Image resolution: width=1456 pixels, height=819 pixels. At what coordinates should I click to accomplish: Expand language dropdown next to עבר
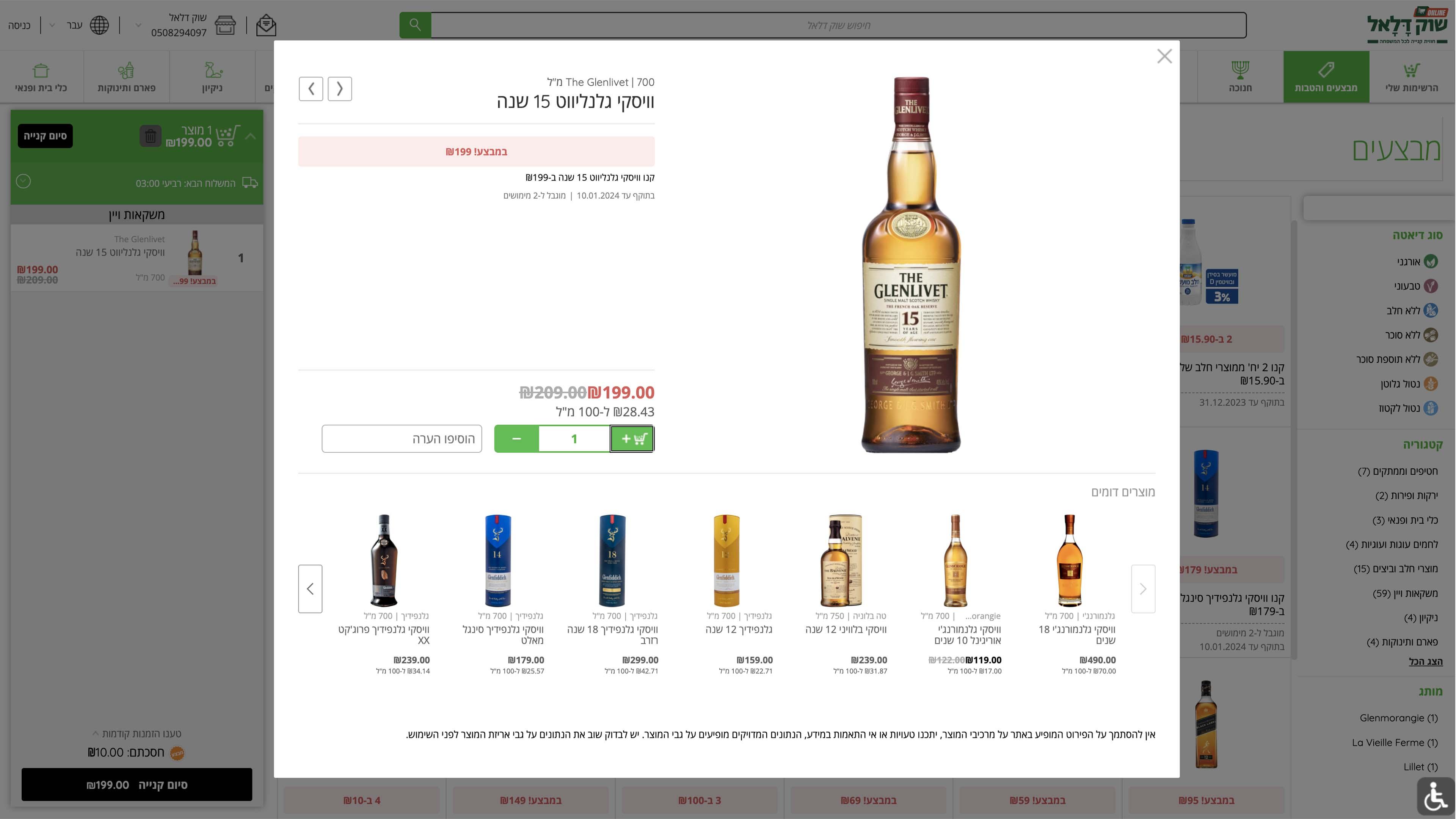pos(52,25)
